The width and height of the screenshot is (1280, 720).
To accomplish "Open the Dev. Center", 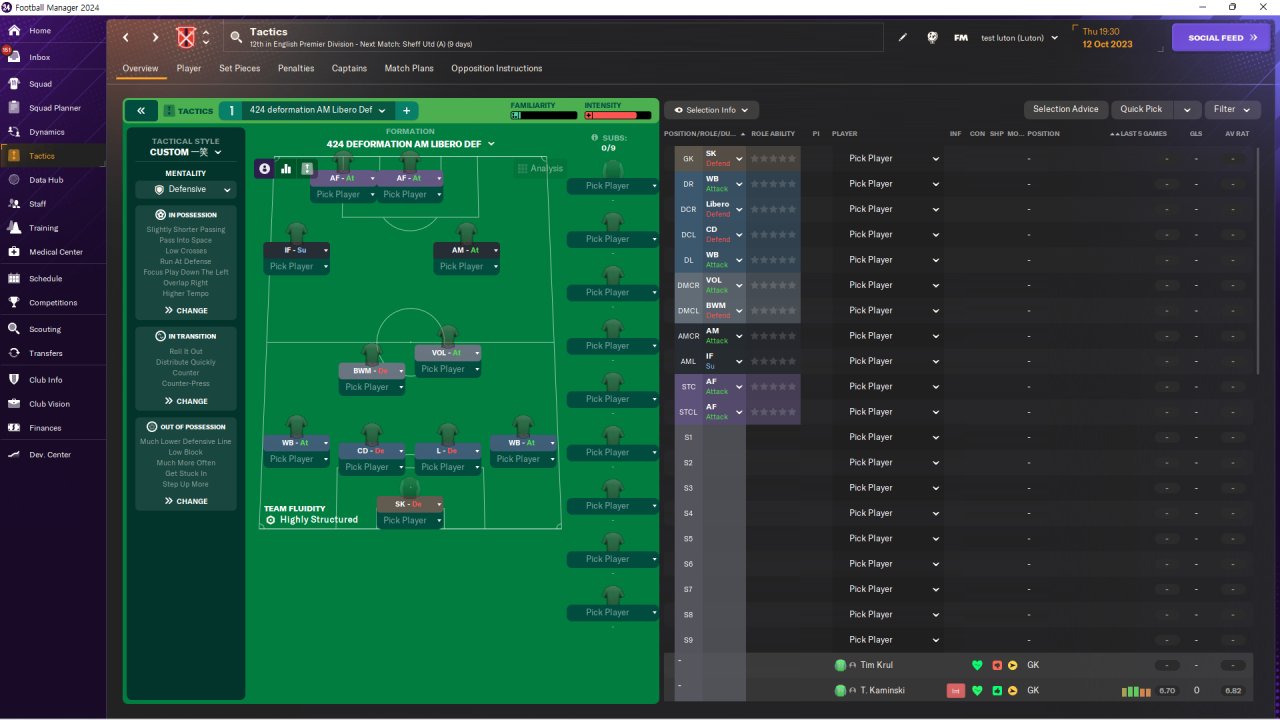I will 50,455.
